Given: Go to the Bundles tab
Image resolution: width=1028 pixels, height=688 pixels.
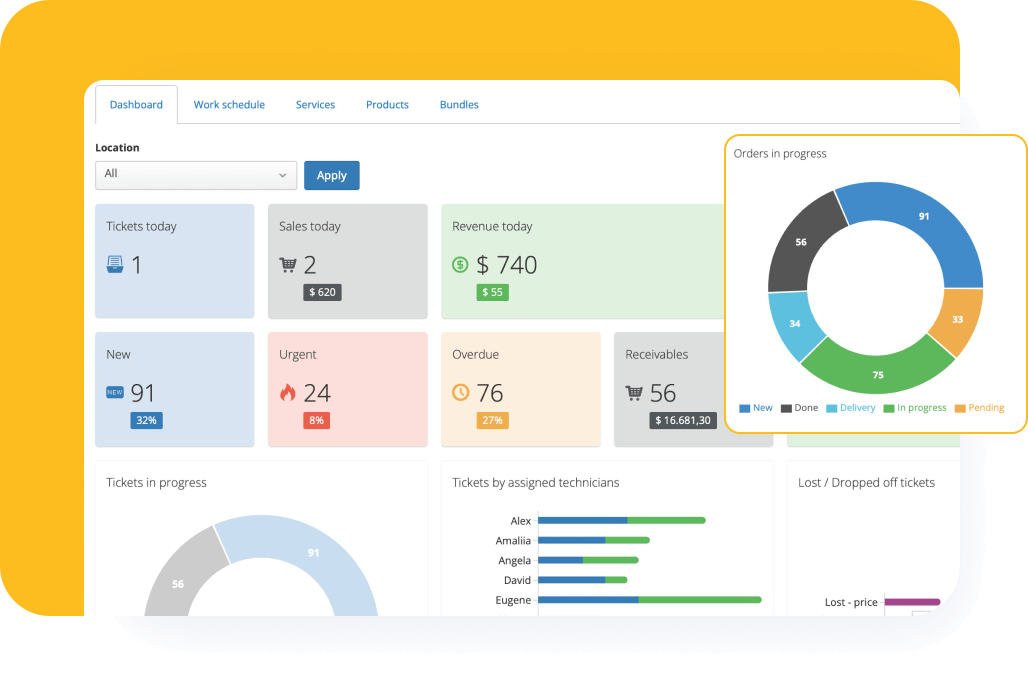Looking at the screenshot, I should tap(459, 105).
